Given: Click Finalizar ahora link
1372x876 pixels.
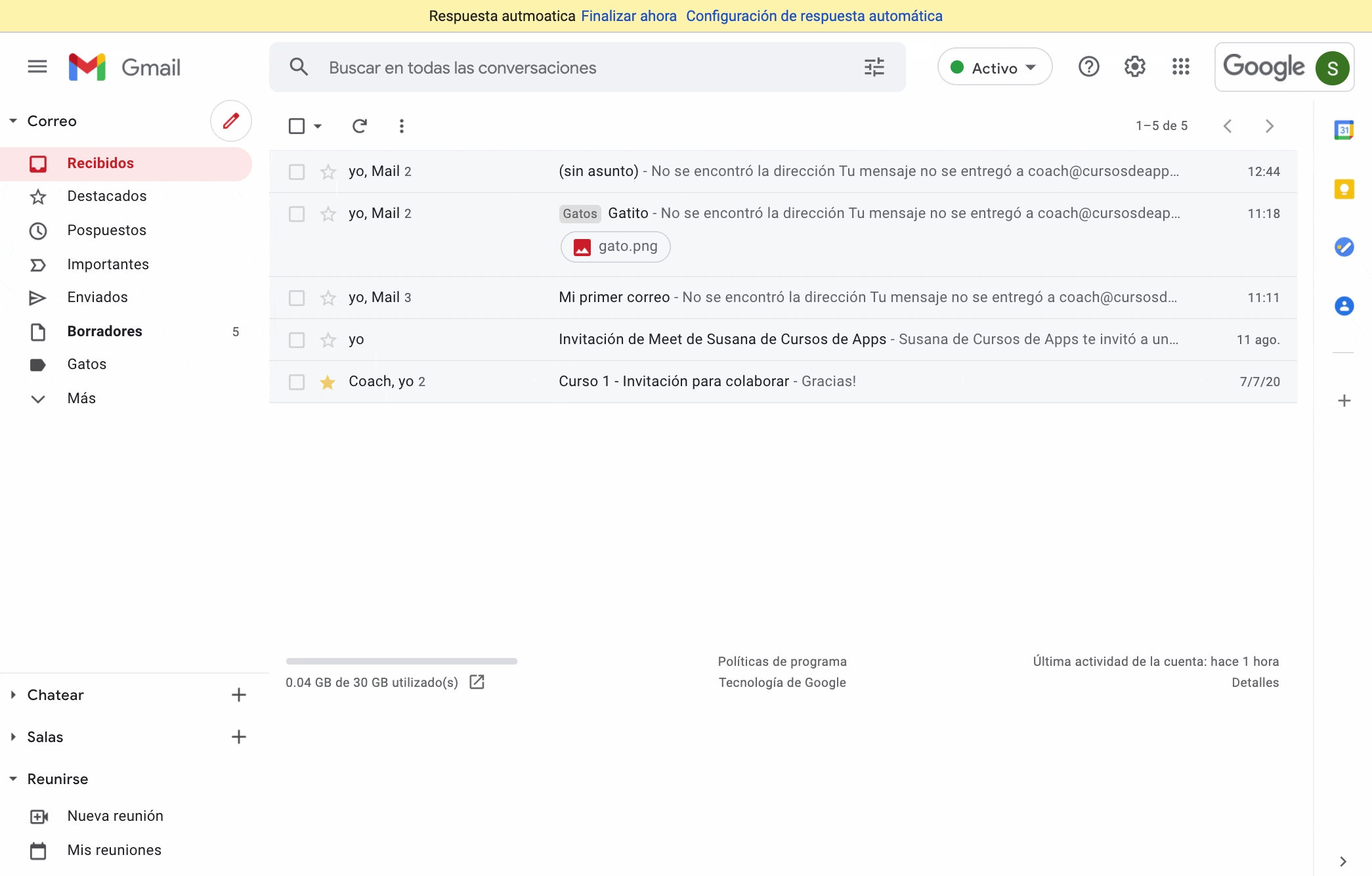Looking at the screenshot, I should pos(628,16).
